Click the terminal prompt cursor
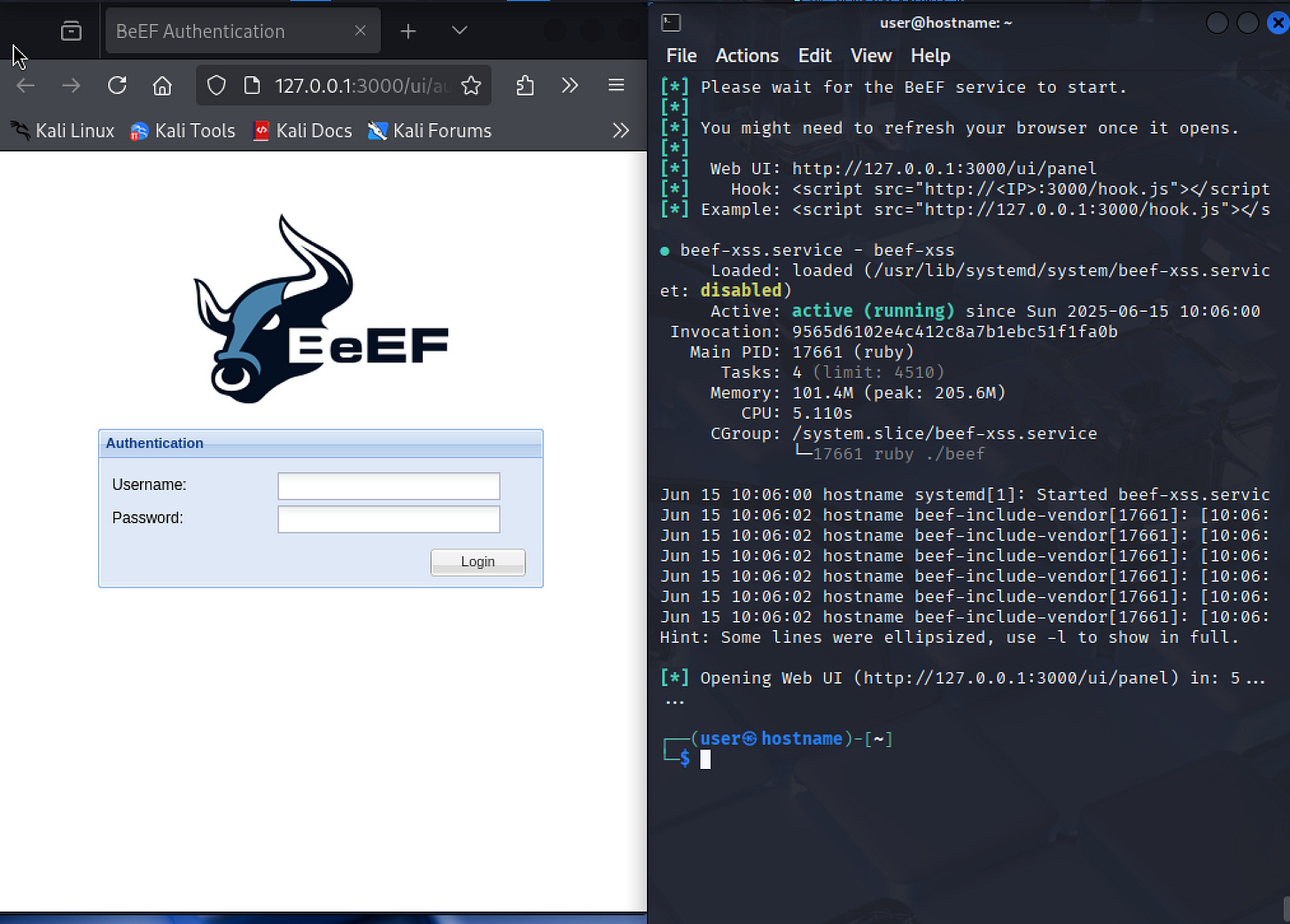The image size is (1290, 924). coord(705,759)
